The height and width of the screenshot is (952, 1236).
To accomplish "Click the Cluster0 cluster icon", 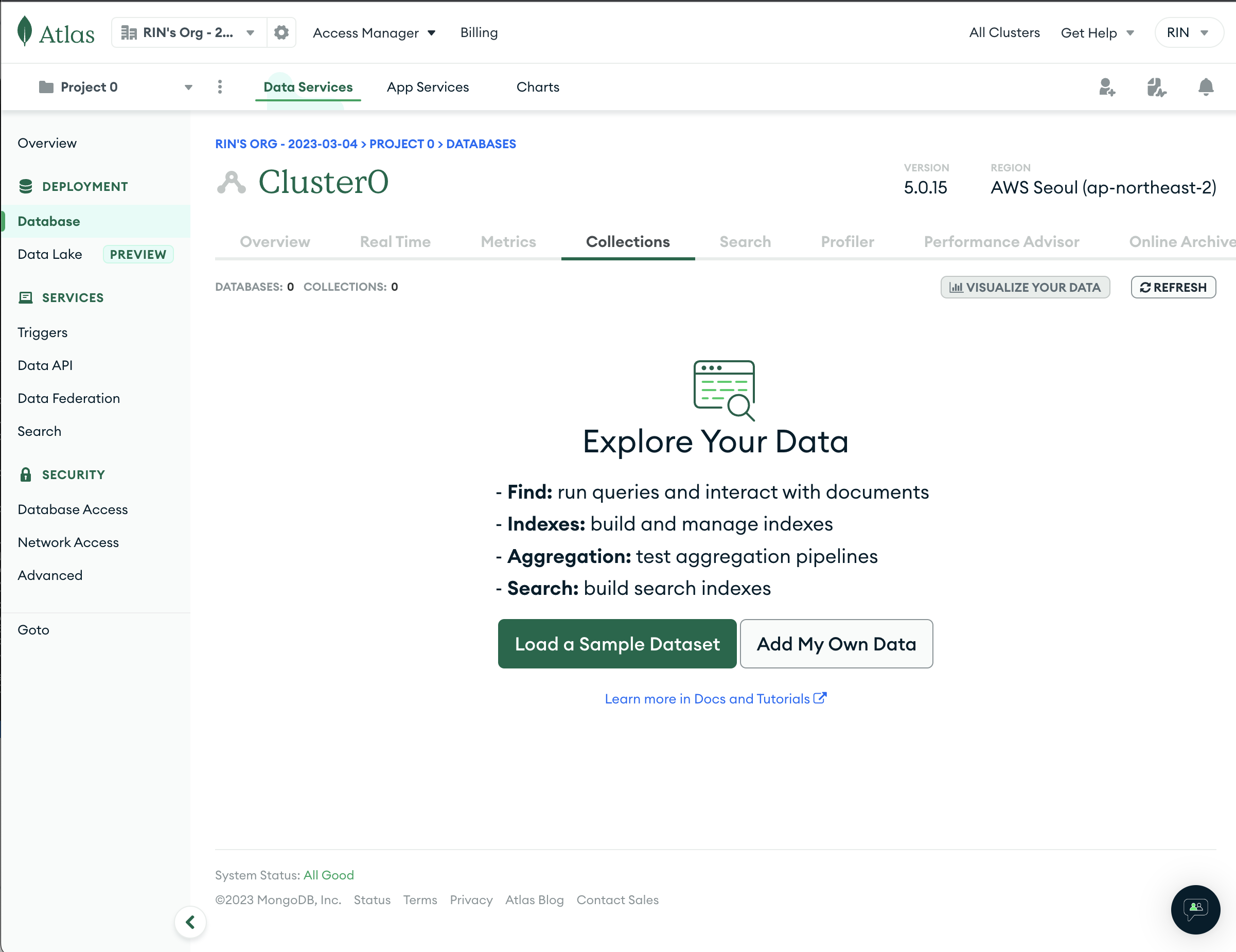I will tap(232, 182).
